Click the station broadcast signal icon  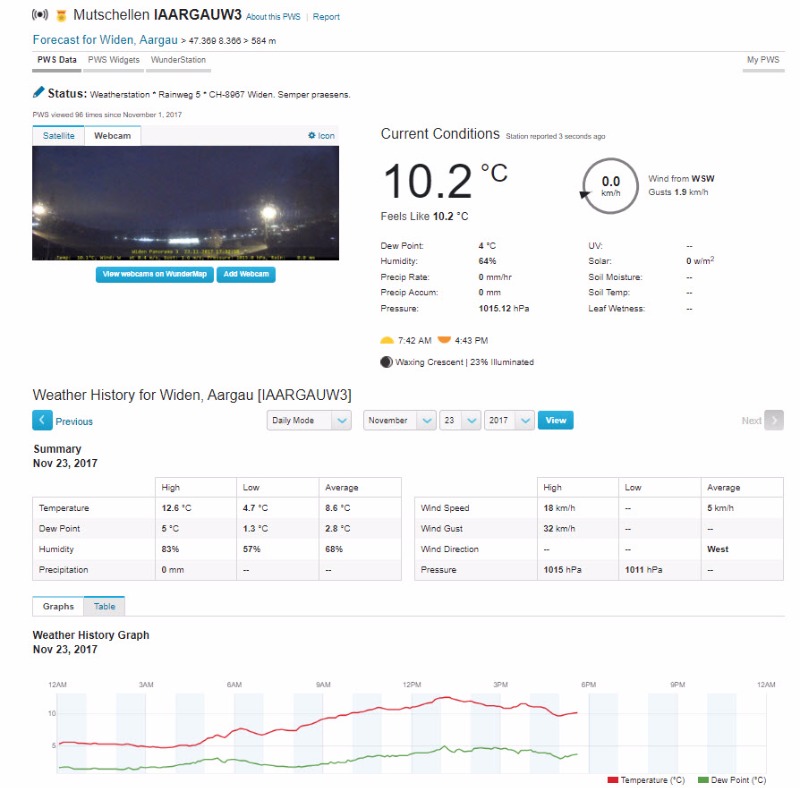coord(40,16)
